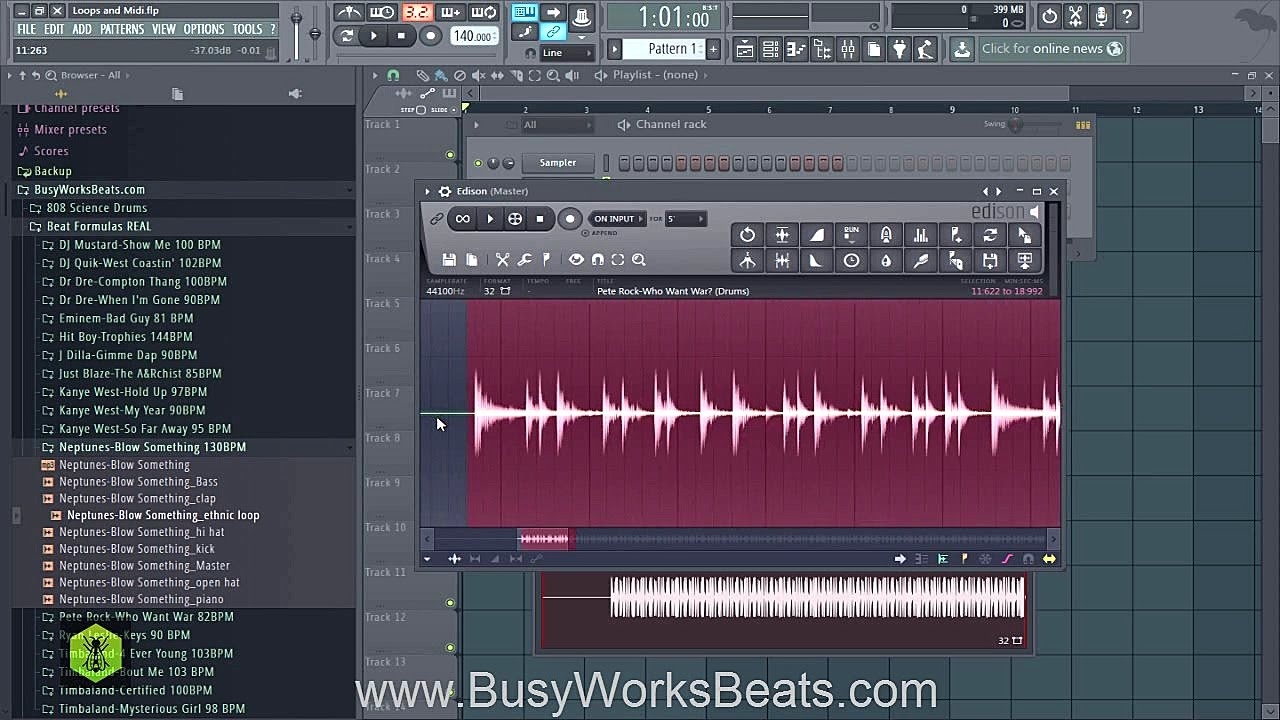The image size is (1280, 720).
Task: Collapse the BusyWorksBeats.com browser folder
Action: point(90,189)
